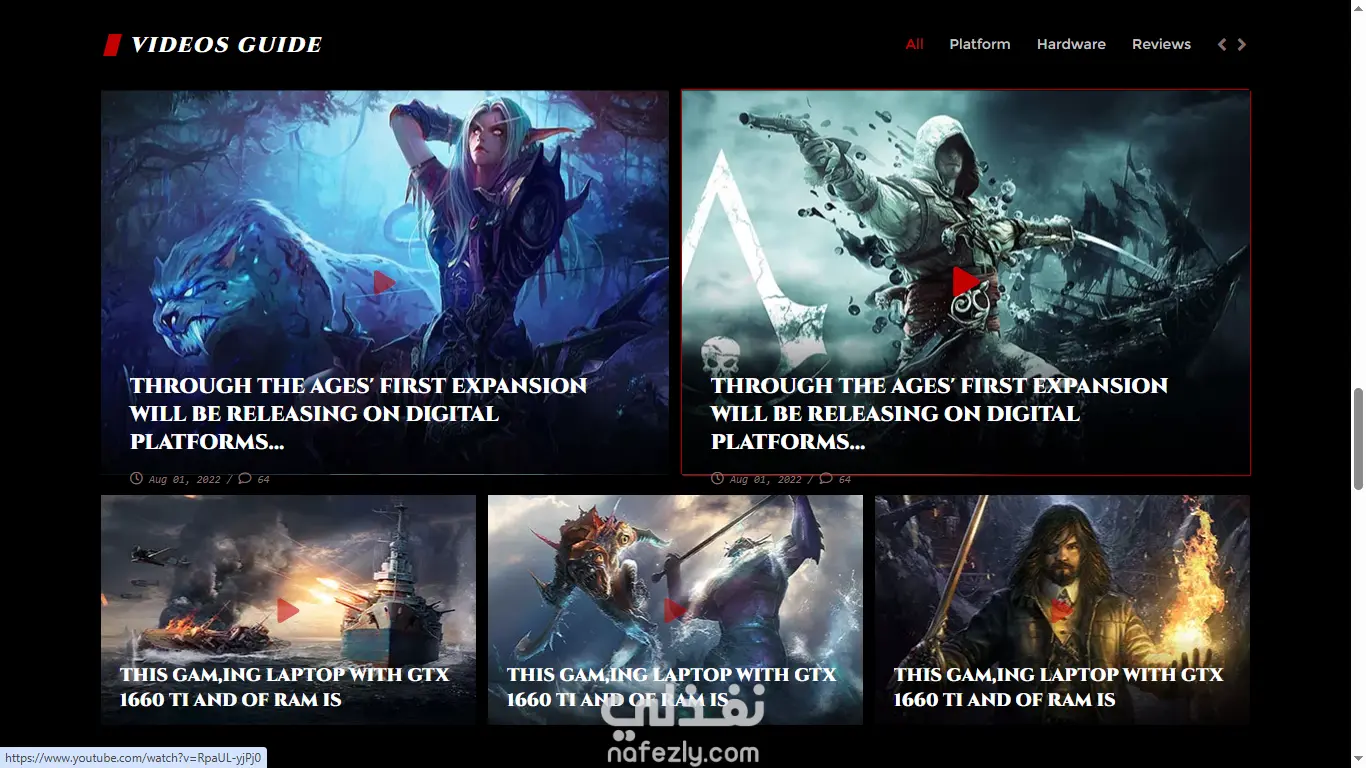Click clock icon under assassin card
This screenshot has height=768, width=1366.
717,479
